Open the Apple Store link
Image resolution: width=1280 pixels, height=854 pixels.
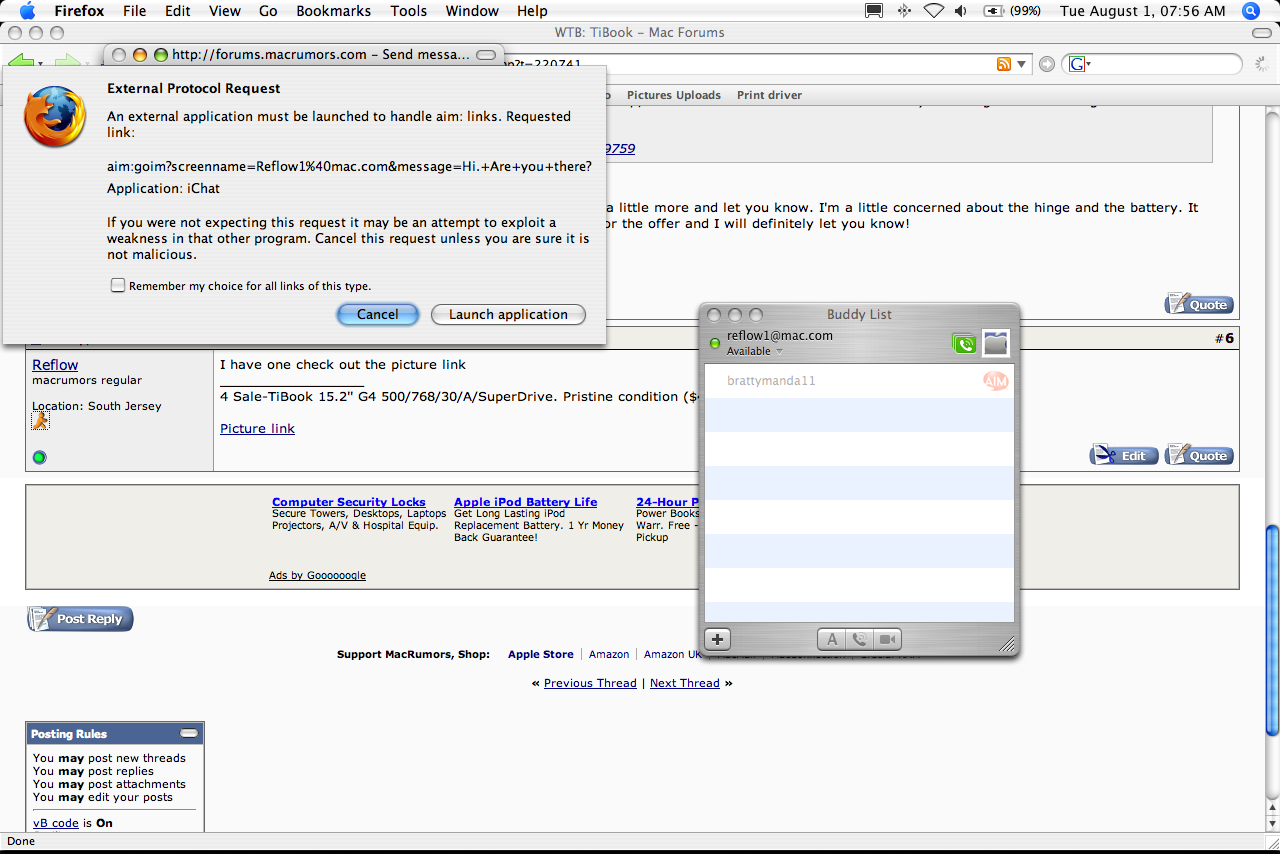coord(541,654)
